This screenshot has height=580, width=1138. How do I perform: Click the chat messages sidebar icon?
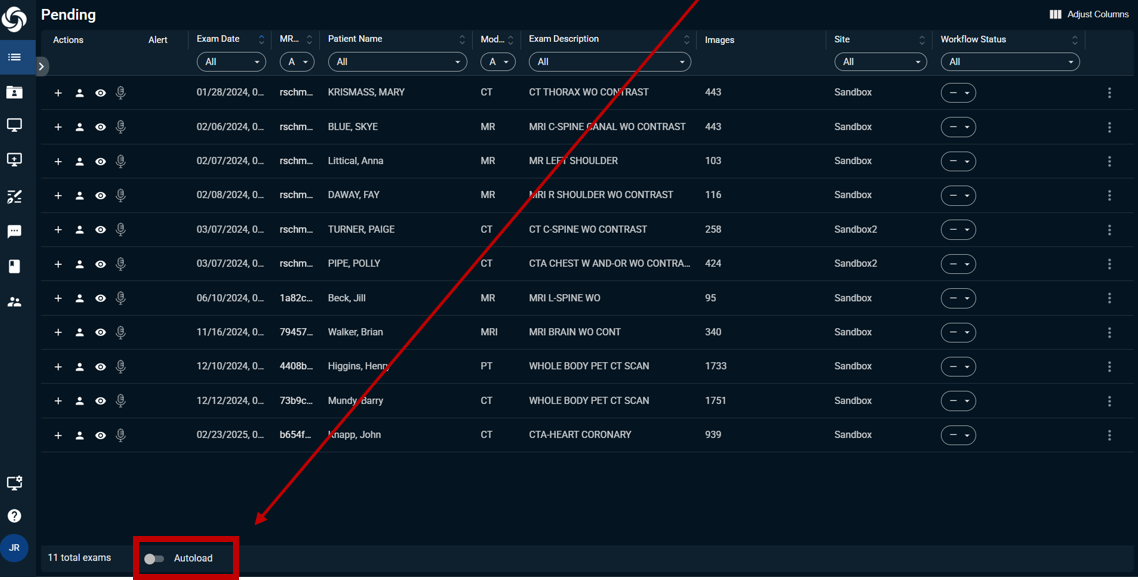14,231
